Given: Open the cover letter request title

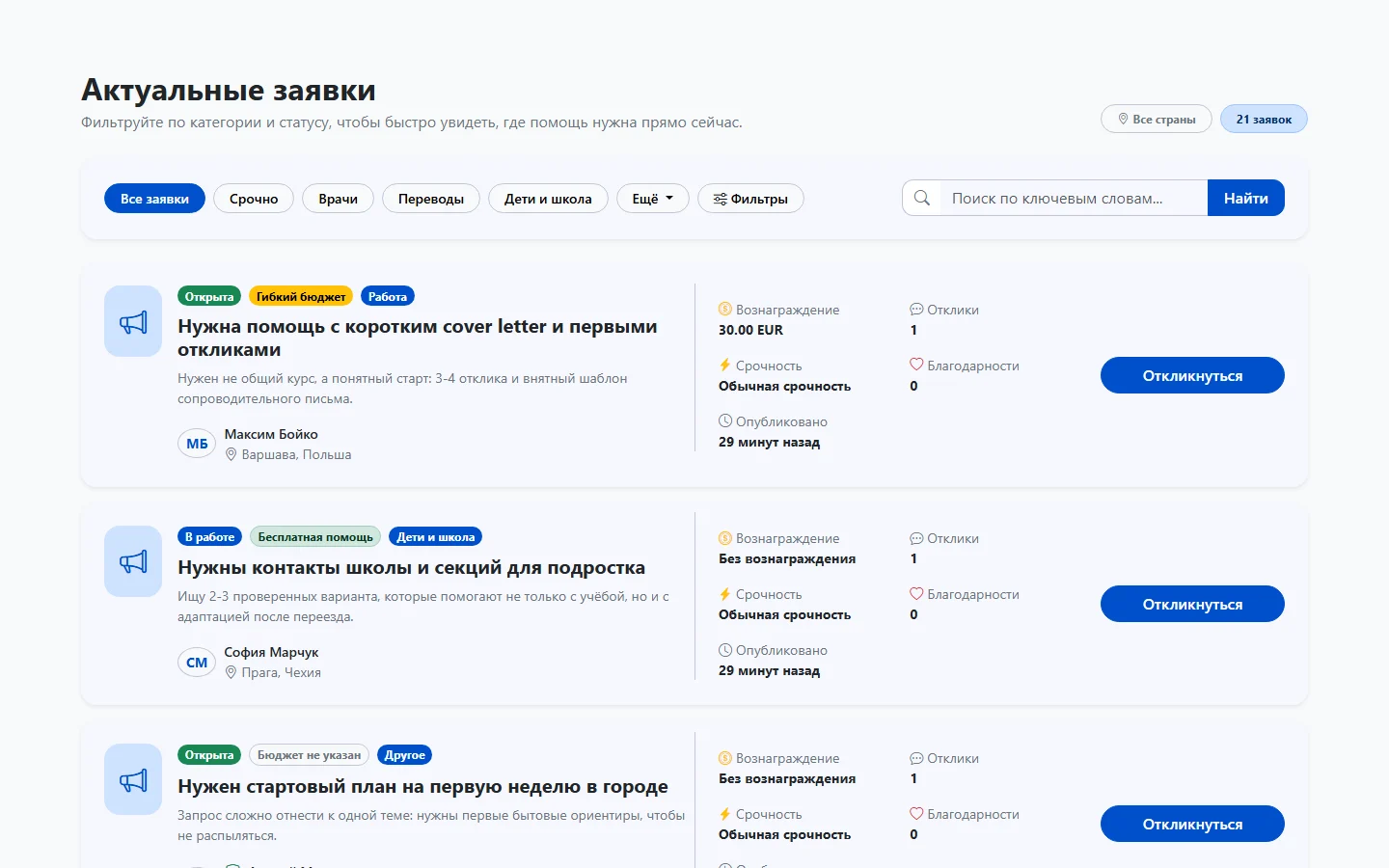Looking at the screenshot, I should point(418,338).
